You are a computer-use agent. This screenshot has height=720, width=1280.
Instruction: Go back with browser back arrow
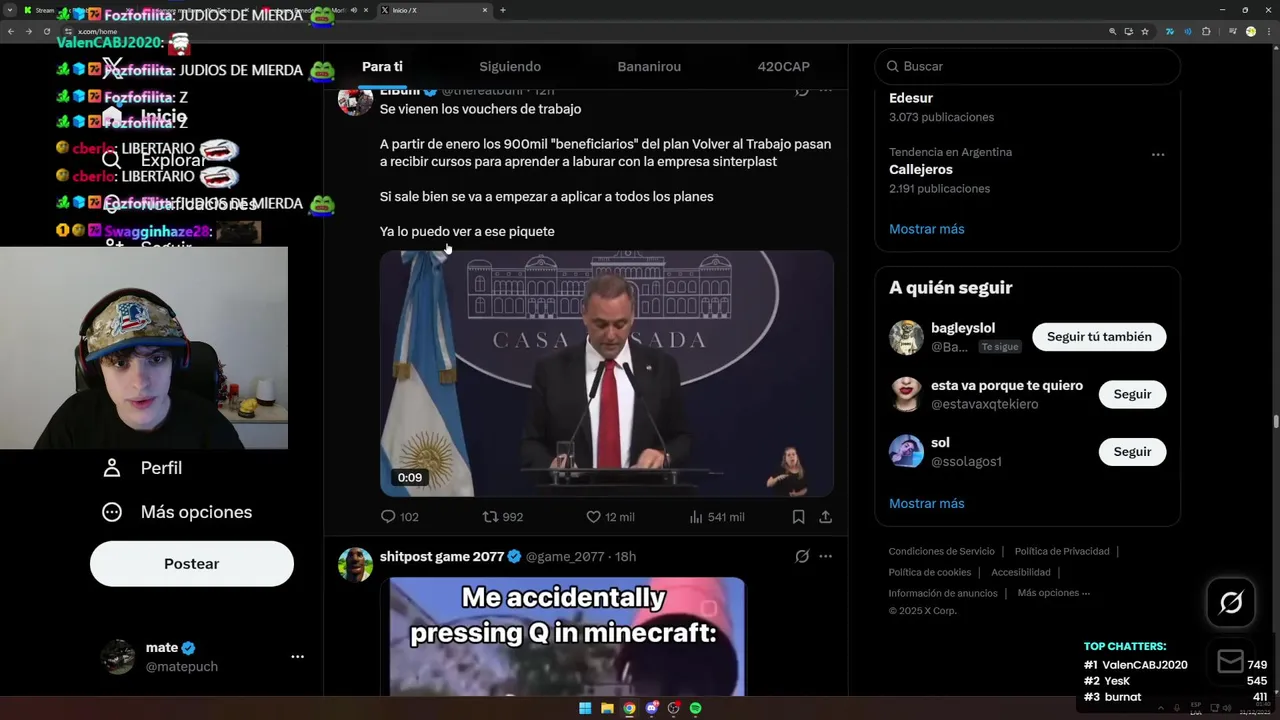click(x=11, y=31)
